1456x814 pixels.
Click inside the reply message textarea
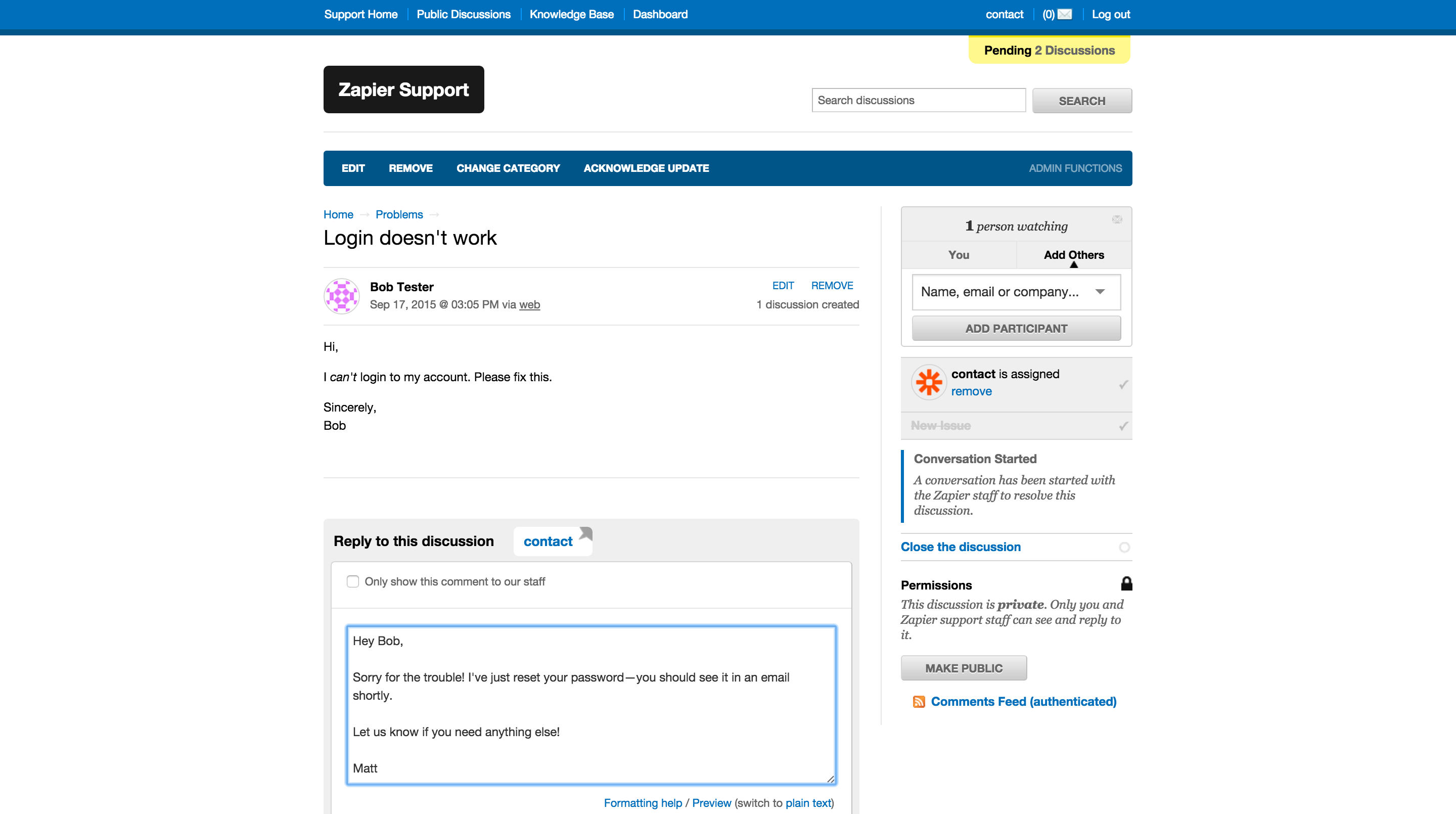(590, 704)
